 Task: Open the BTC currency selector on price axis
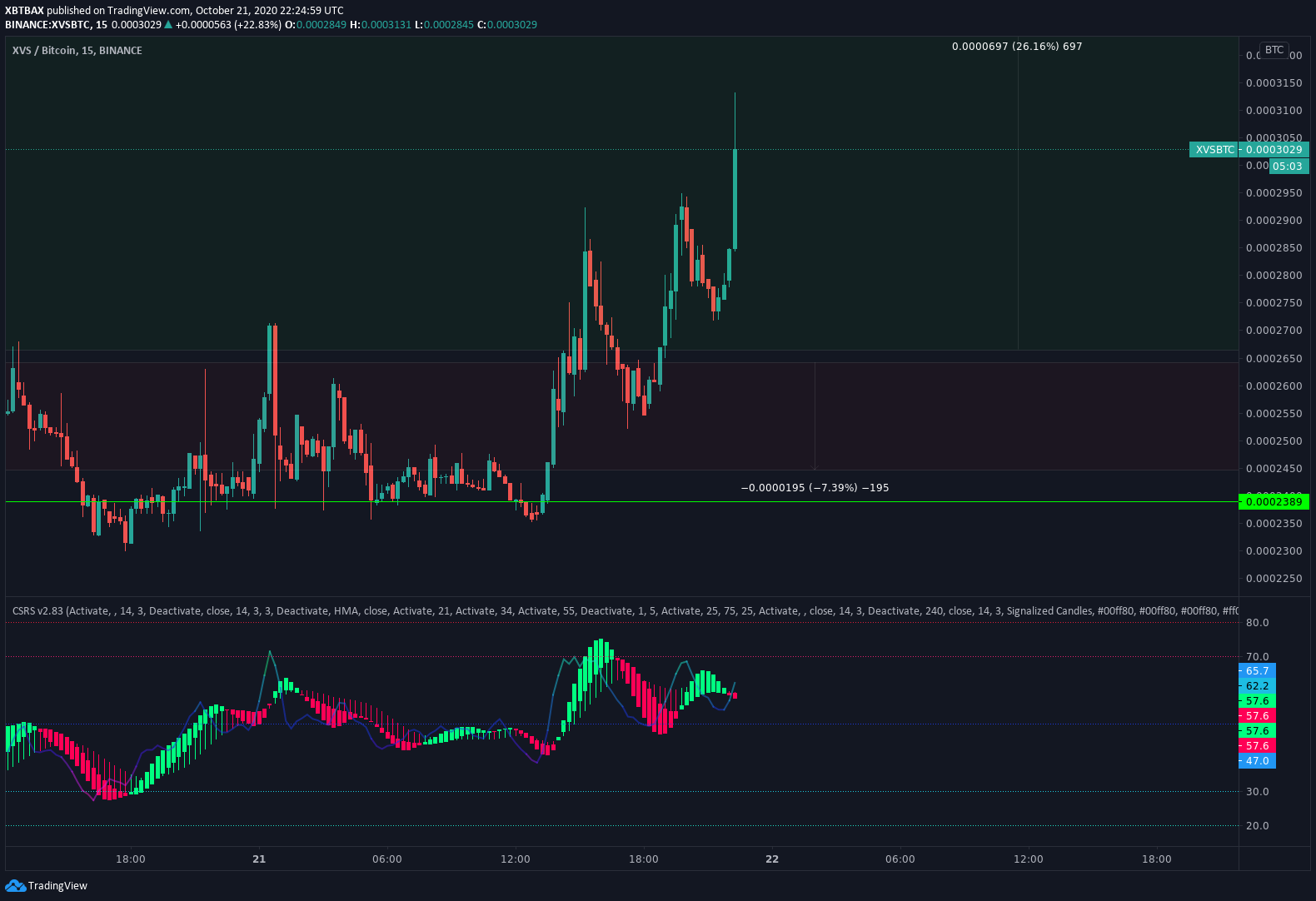click(1274, 50)
